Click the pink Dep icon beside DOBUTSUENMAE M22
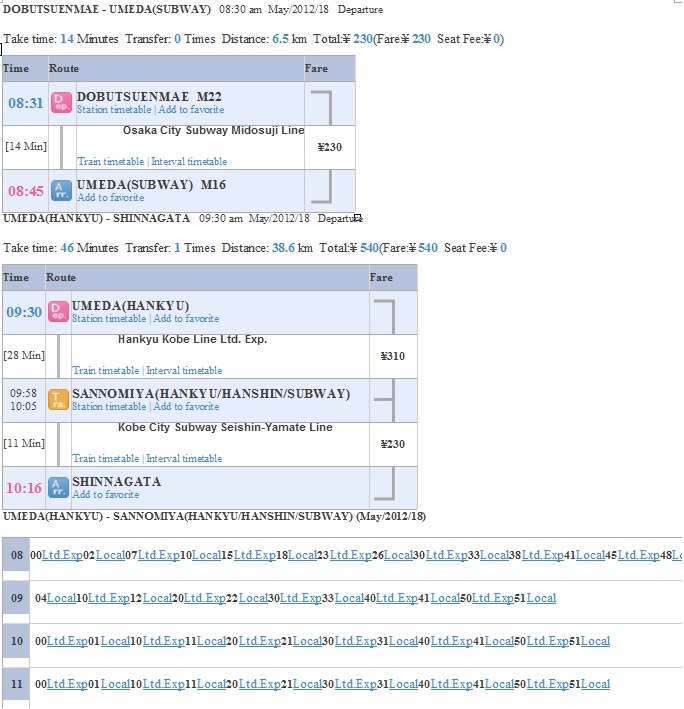The height and width of the screenshot is (709, 684). pyautogui.click(x=61, y=103)
